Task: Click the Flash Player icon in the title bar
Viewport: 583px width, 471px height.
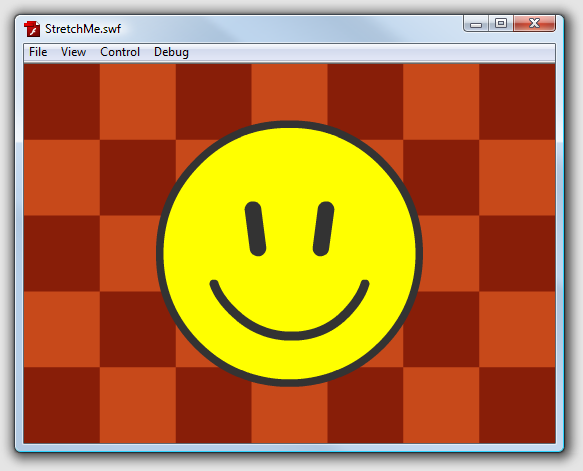Action: [x=32, y=29]
